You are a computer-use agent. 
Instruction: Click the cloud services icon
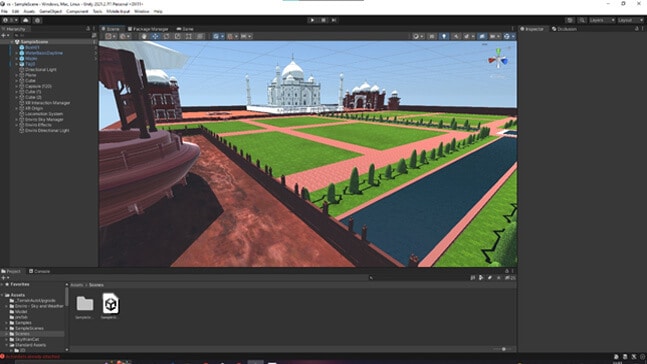26,20
